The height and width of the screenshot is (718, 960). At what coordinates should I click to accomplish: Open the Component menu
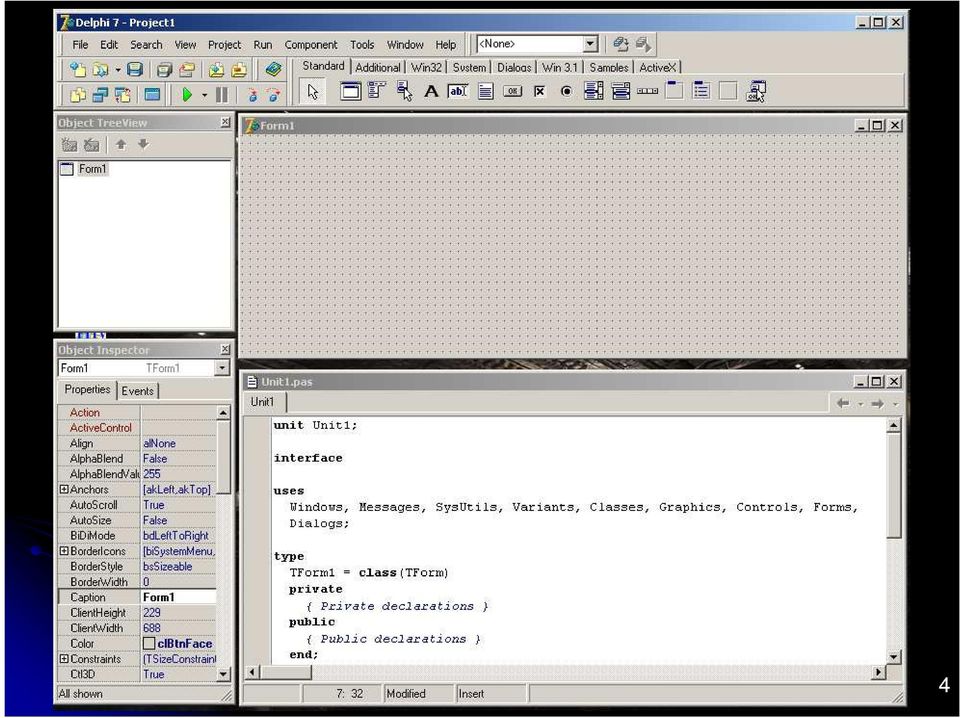pyautogui.click(x=310, y=45)
